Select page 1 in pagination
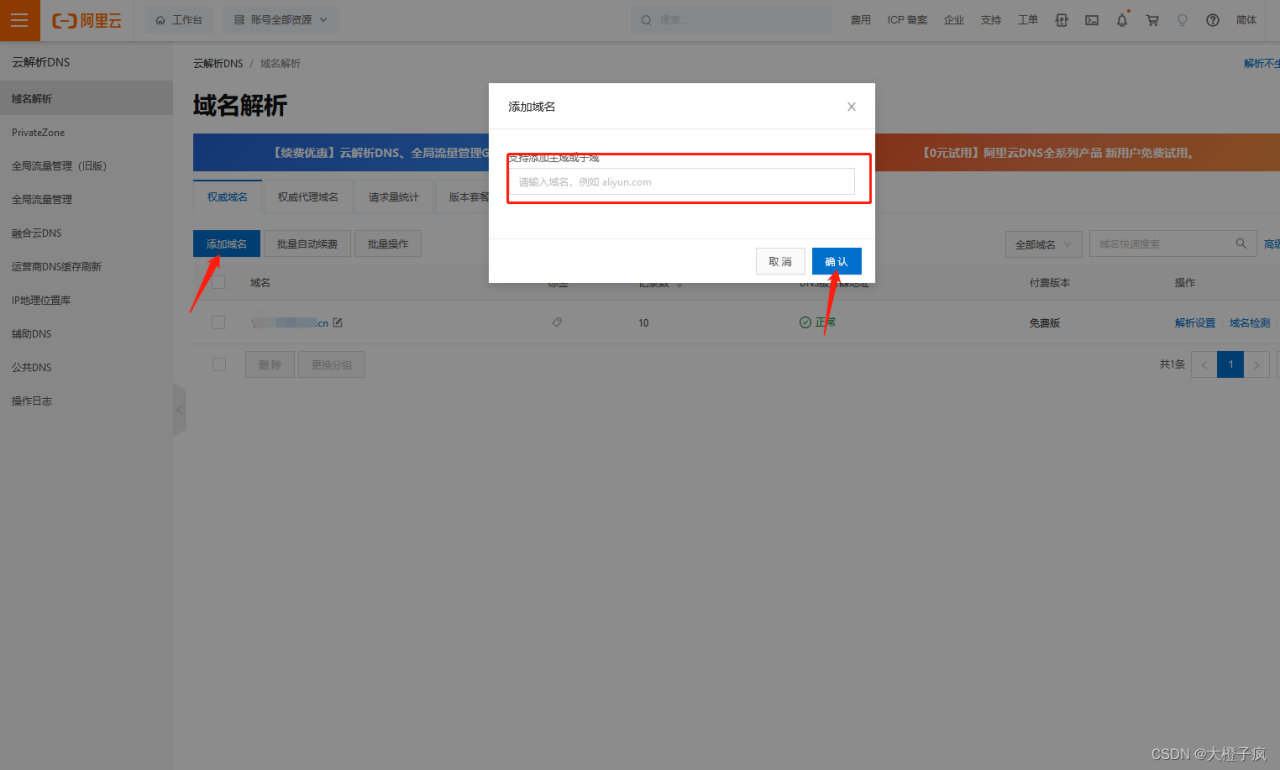1280x770 pixels. tap(1230, 365)
